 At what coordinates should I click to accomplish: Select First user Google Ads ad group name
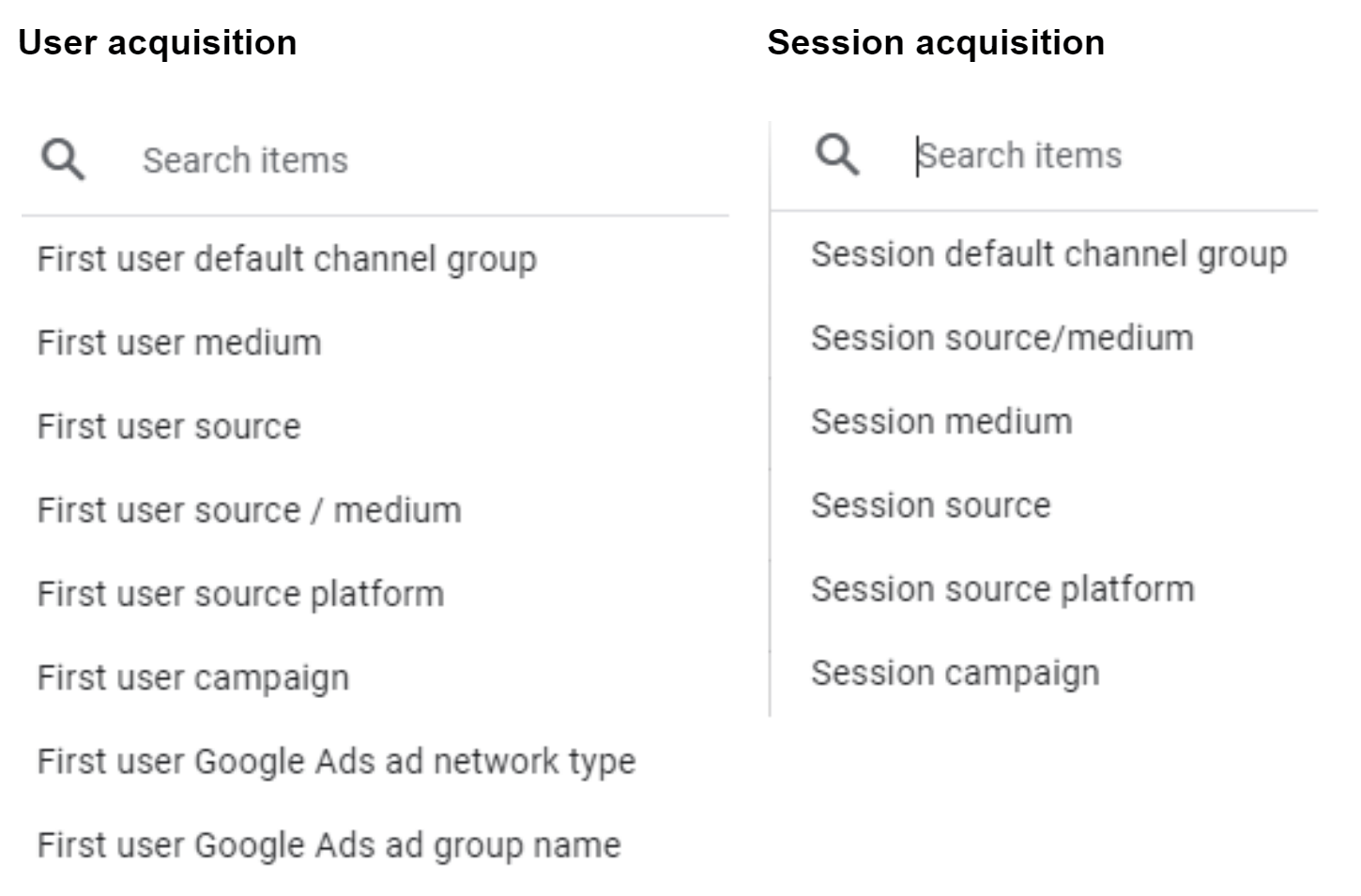click(x=328, y=845)
